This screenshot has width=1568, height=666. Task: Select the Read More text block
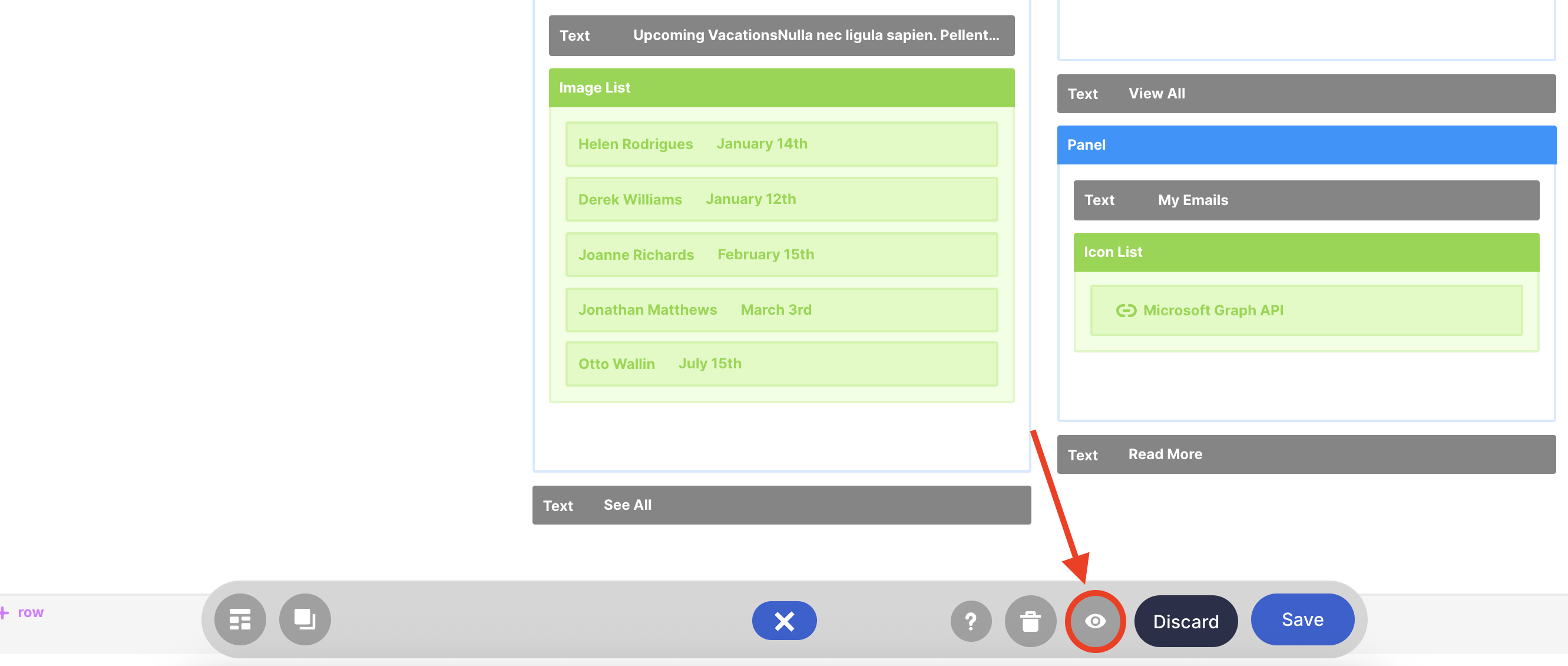point(1306,454)
